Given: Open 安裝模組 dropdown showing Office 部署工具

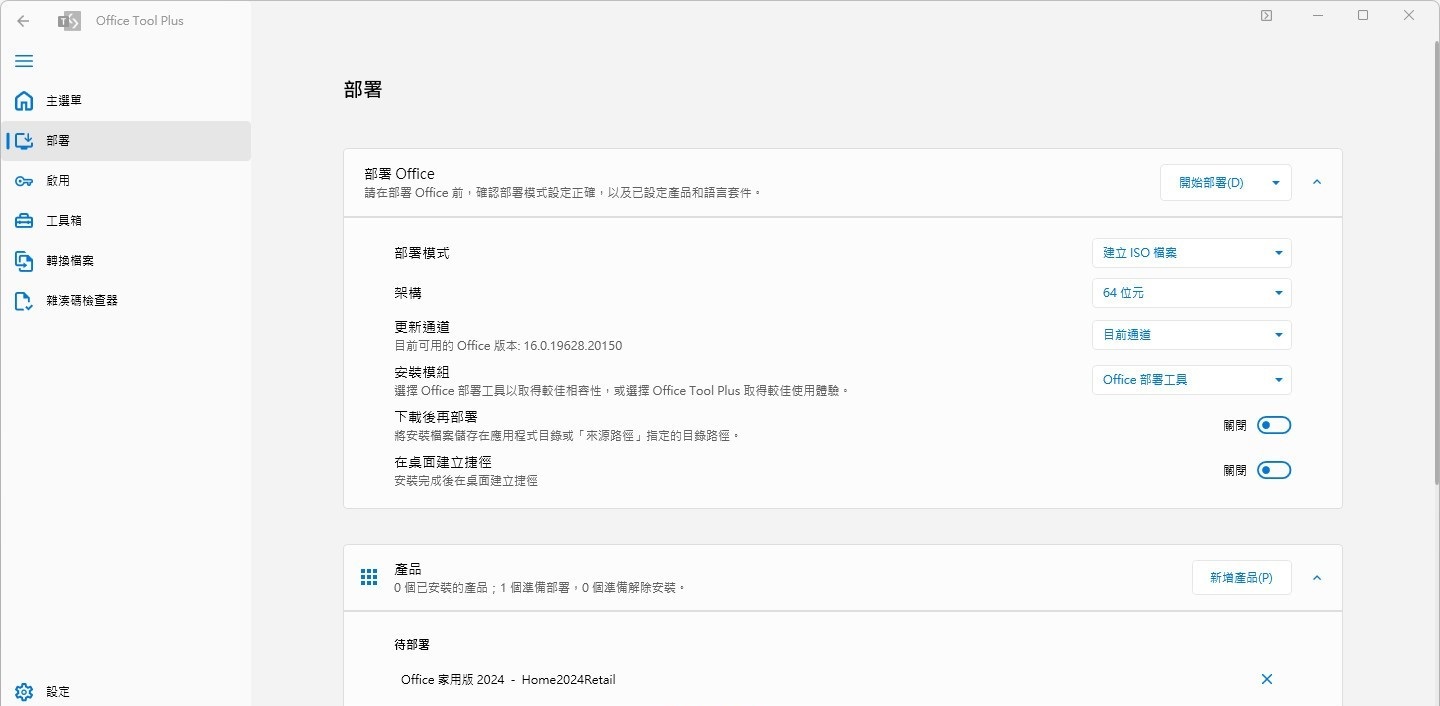Looking at the screenshot, I should 1191,380.
